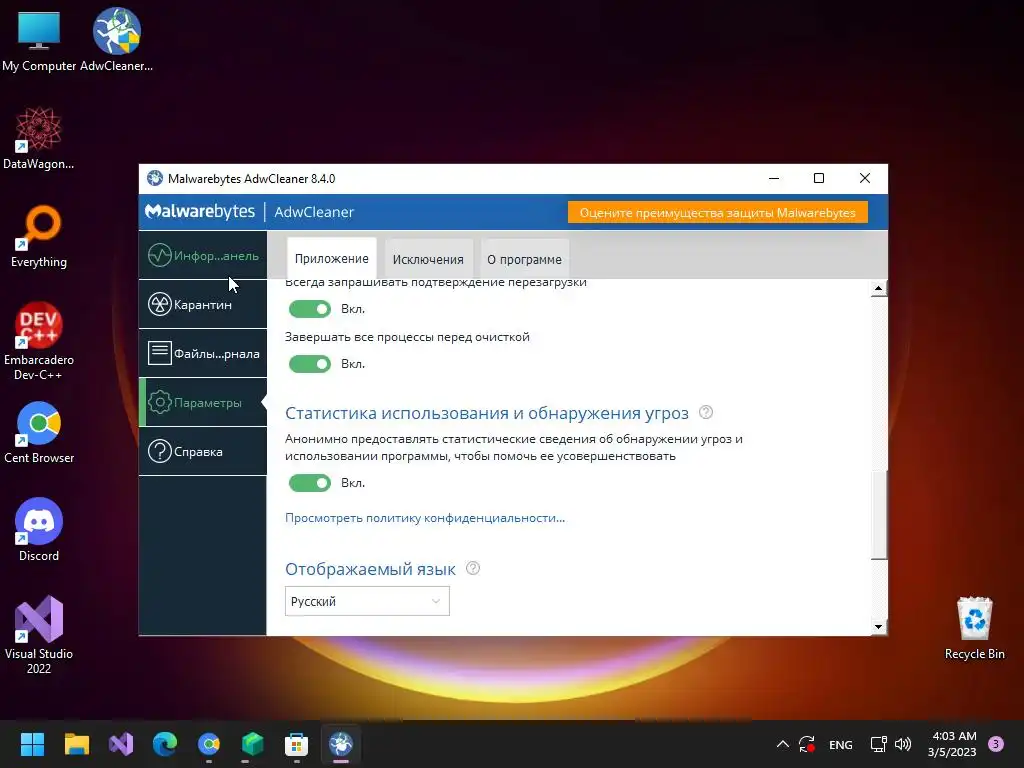The width and height of the screenshot is (1024, 768).
Task: Switch to the Приложение tab
Action: pyautogui.click(x=332, y=259)
